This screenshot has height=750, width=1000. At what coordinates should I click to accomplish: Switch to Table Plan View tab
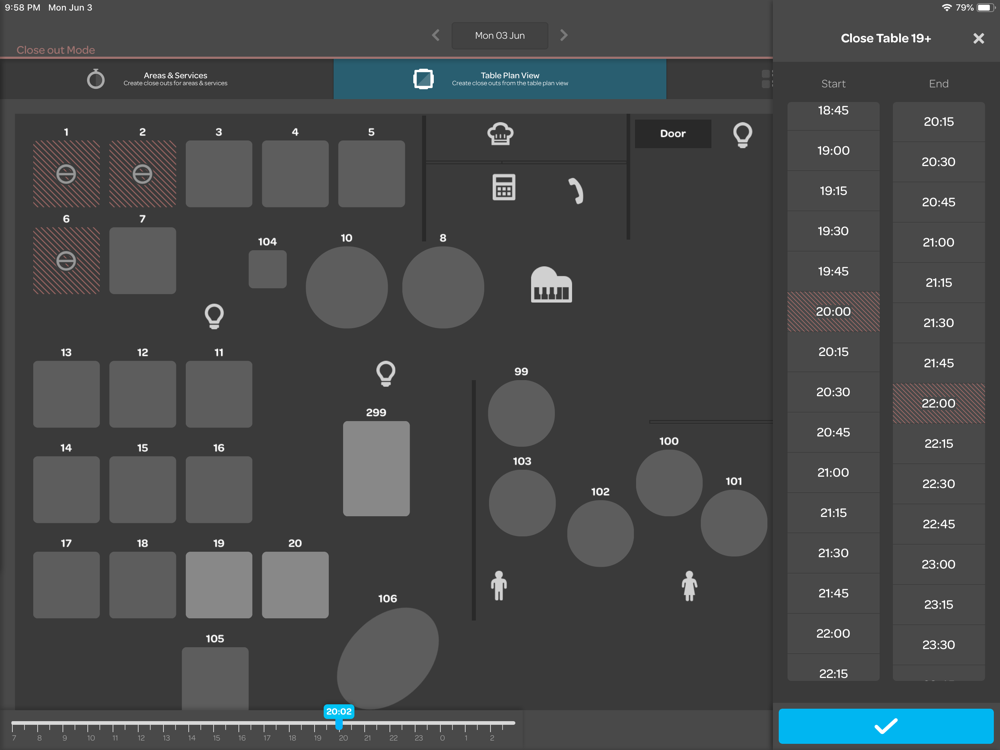pos(500,79)
